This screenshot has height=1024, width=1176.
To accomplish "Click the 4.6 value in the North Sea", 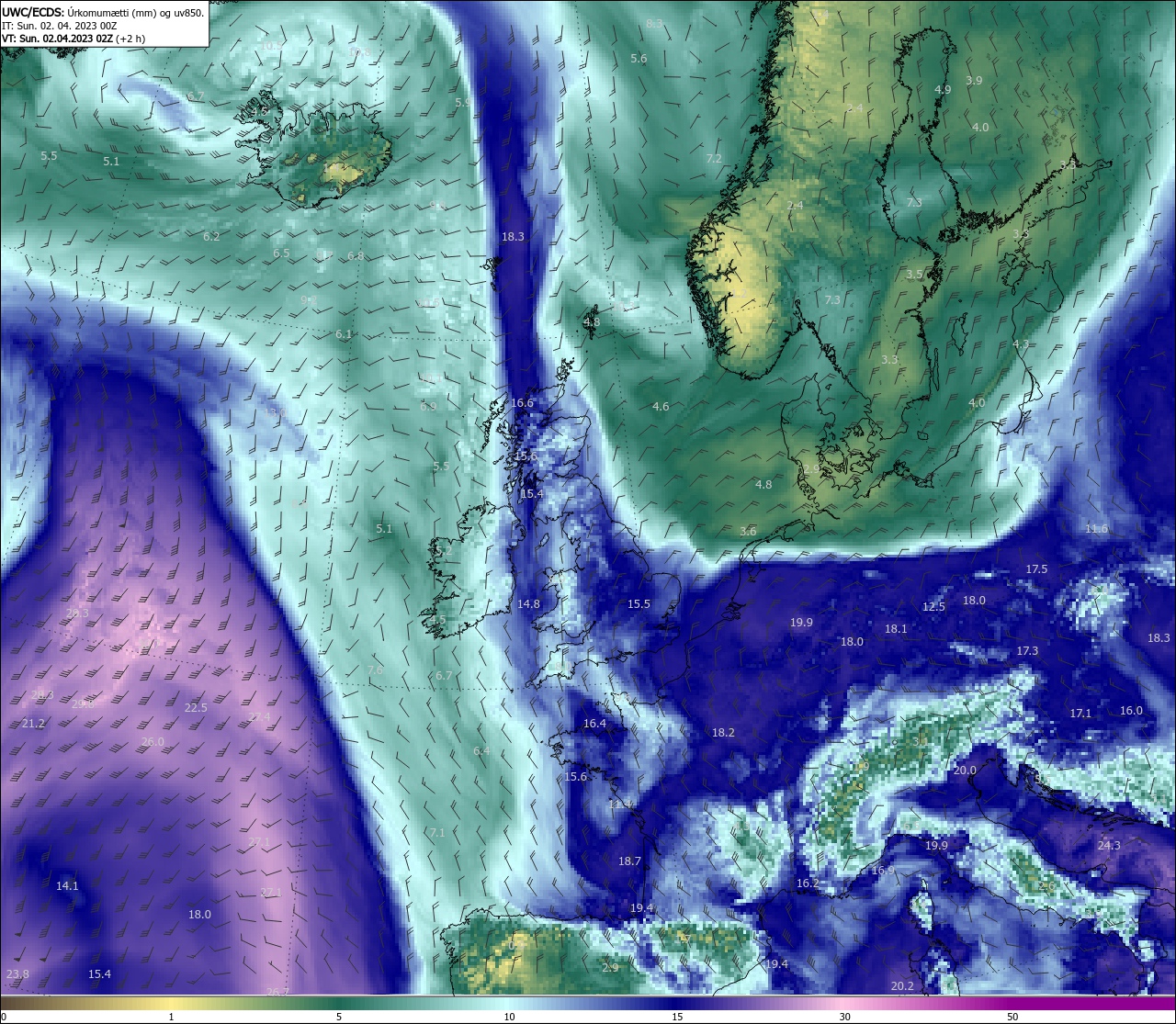I will pos(661,407).
